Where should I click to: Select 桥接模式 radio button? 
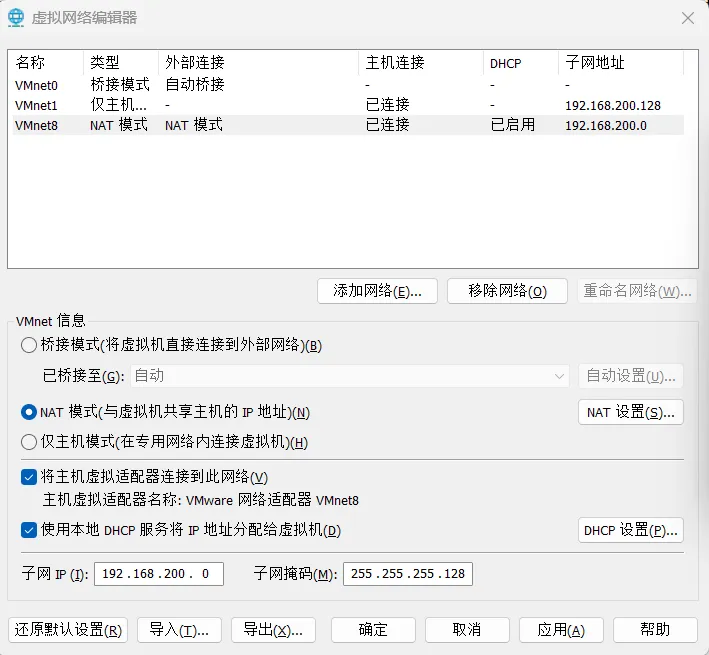(x=29, y=345)
